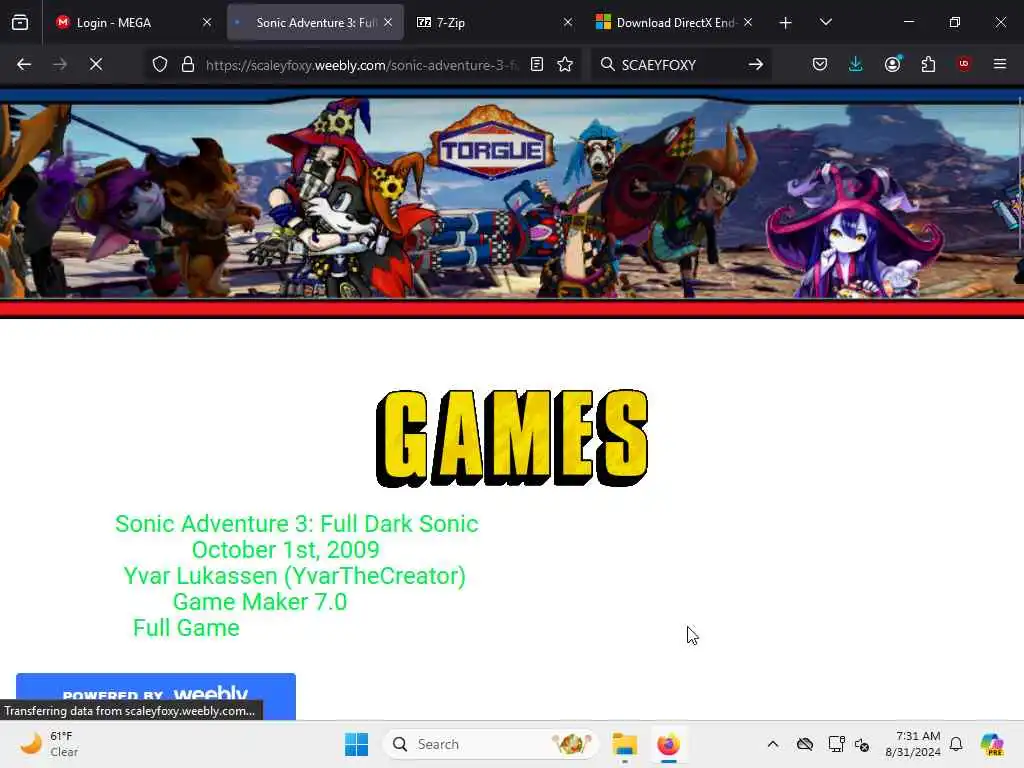The image size is (1024, 768).
Task: Click the taskbar Search box
Action: pos(490,744)
